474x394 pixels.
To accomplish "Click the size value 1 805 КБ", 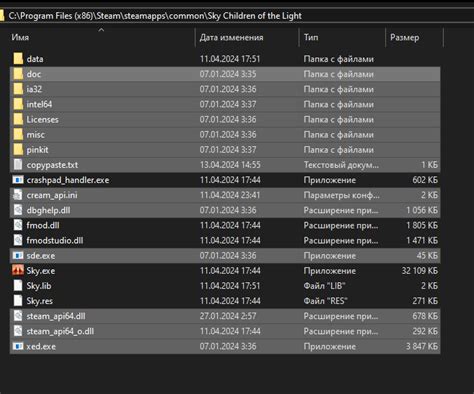I will point(422,225).
